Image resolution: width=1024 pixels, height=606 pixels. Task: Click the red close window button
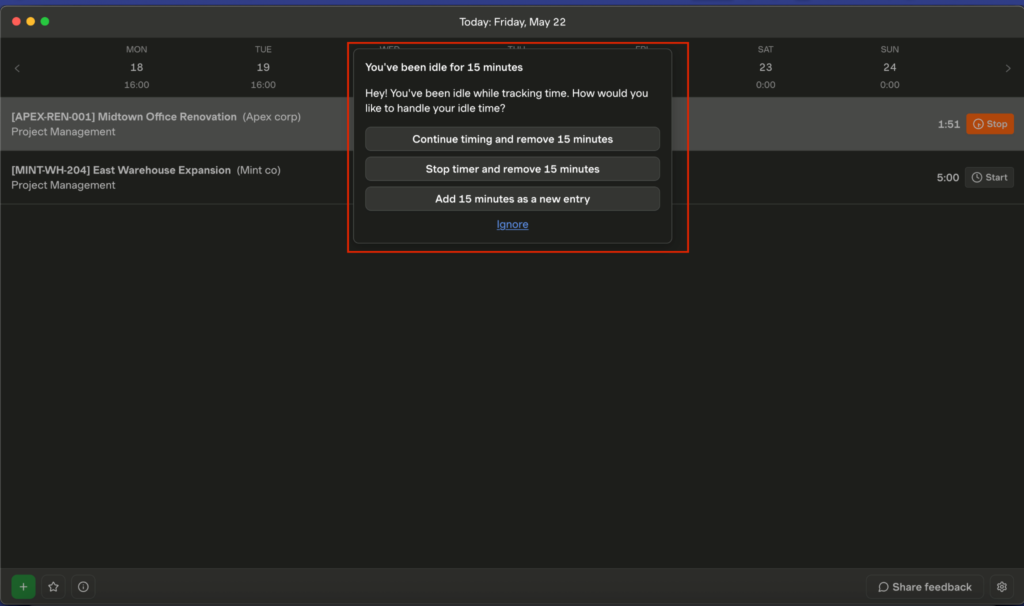point(16,22)
